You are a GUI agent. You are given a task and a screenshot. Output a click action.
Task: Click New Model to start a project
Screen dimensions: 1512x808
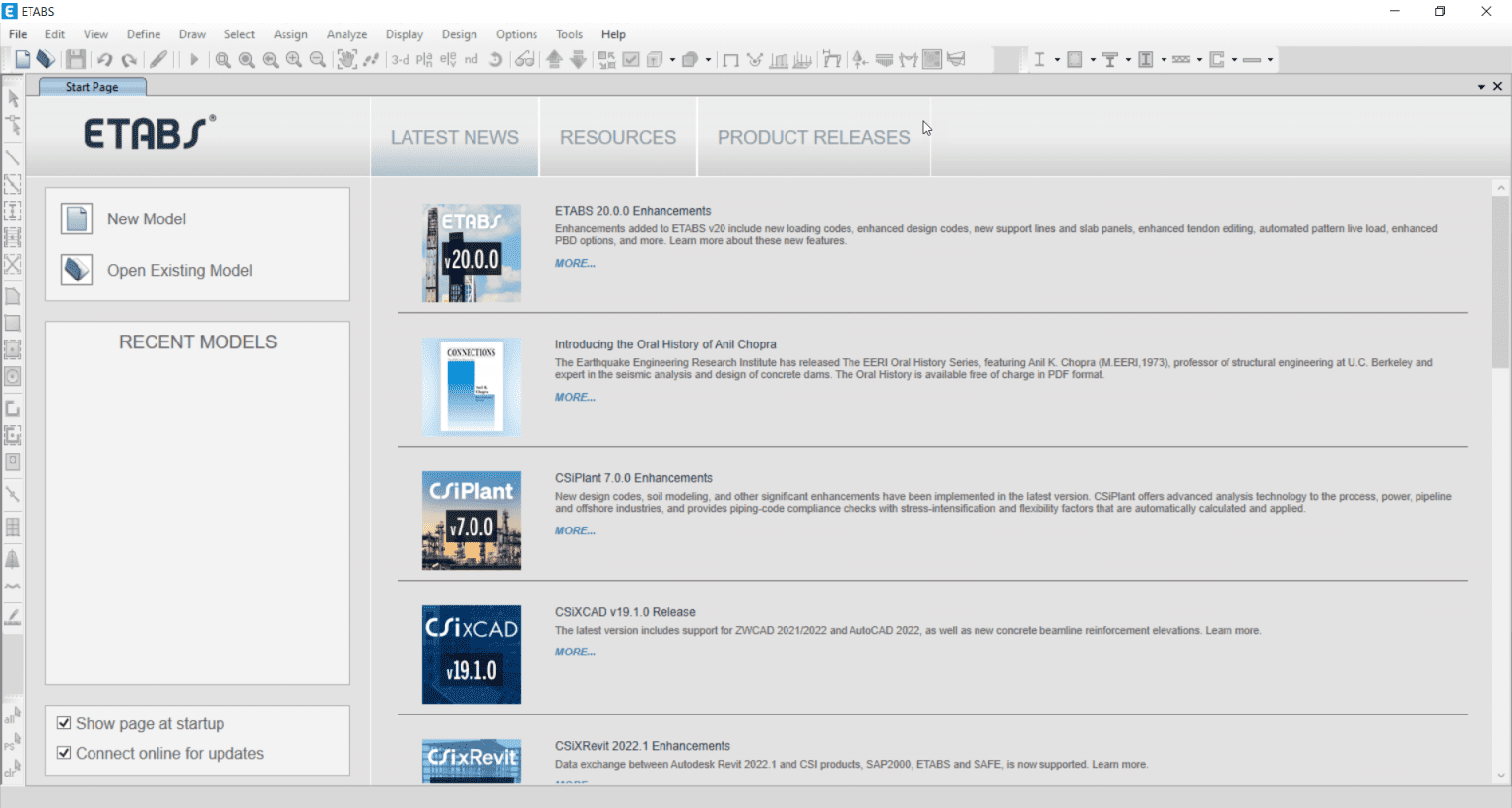[148, 218]
